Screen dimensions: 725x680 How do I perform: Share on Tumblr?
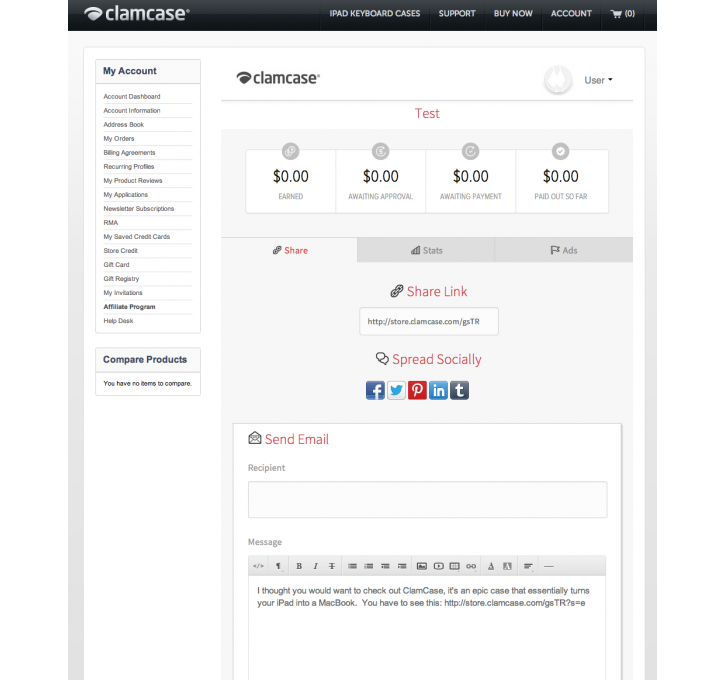[459, 390]
